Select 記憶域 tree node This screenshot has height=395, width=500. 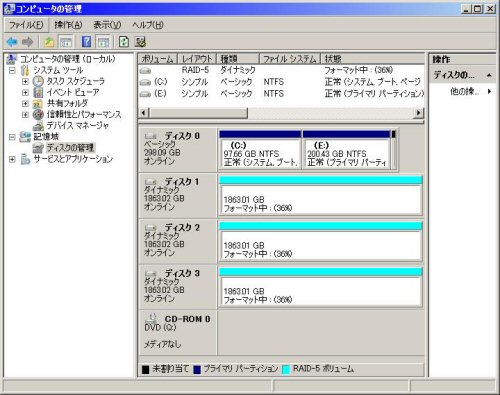tap(46, 137)
